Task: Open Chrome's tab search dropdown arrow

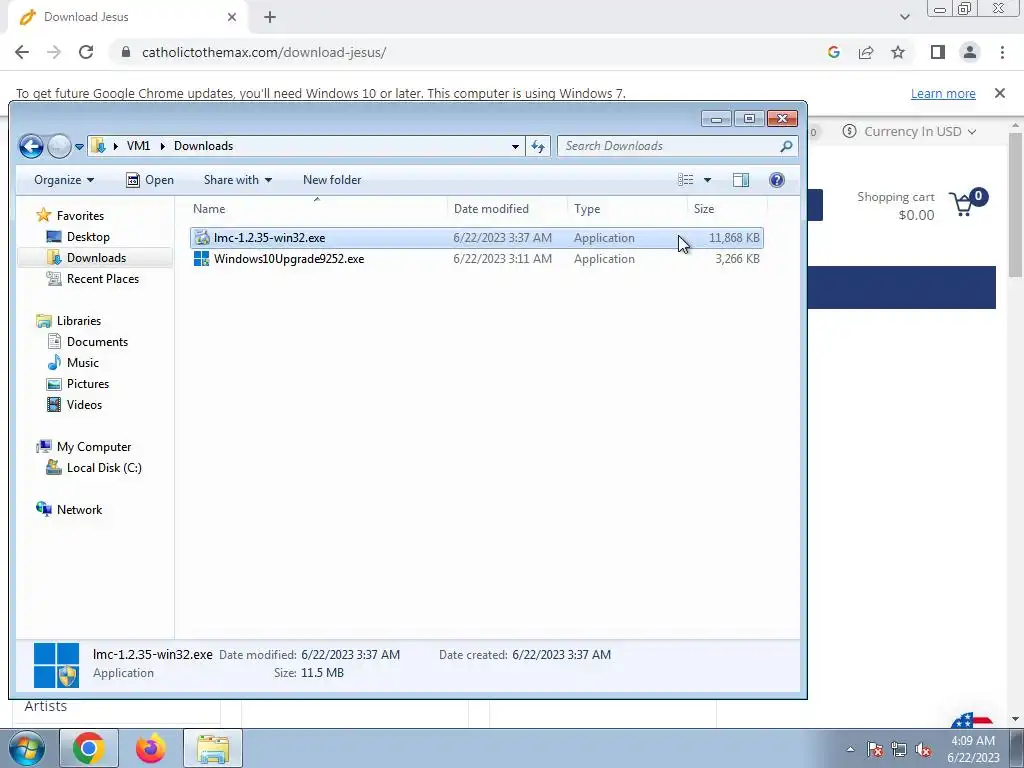Action: click(904, 17)
